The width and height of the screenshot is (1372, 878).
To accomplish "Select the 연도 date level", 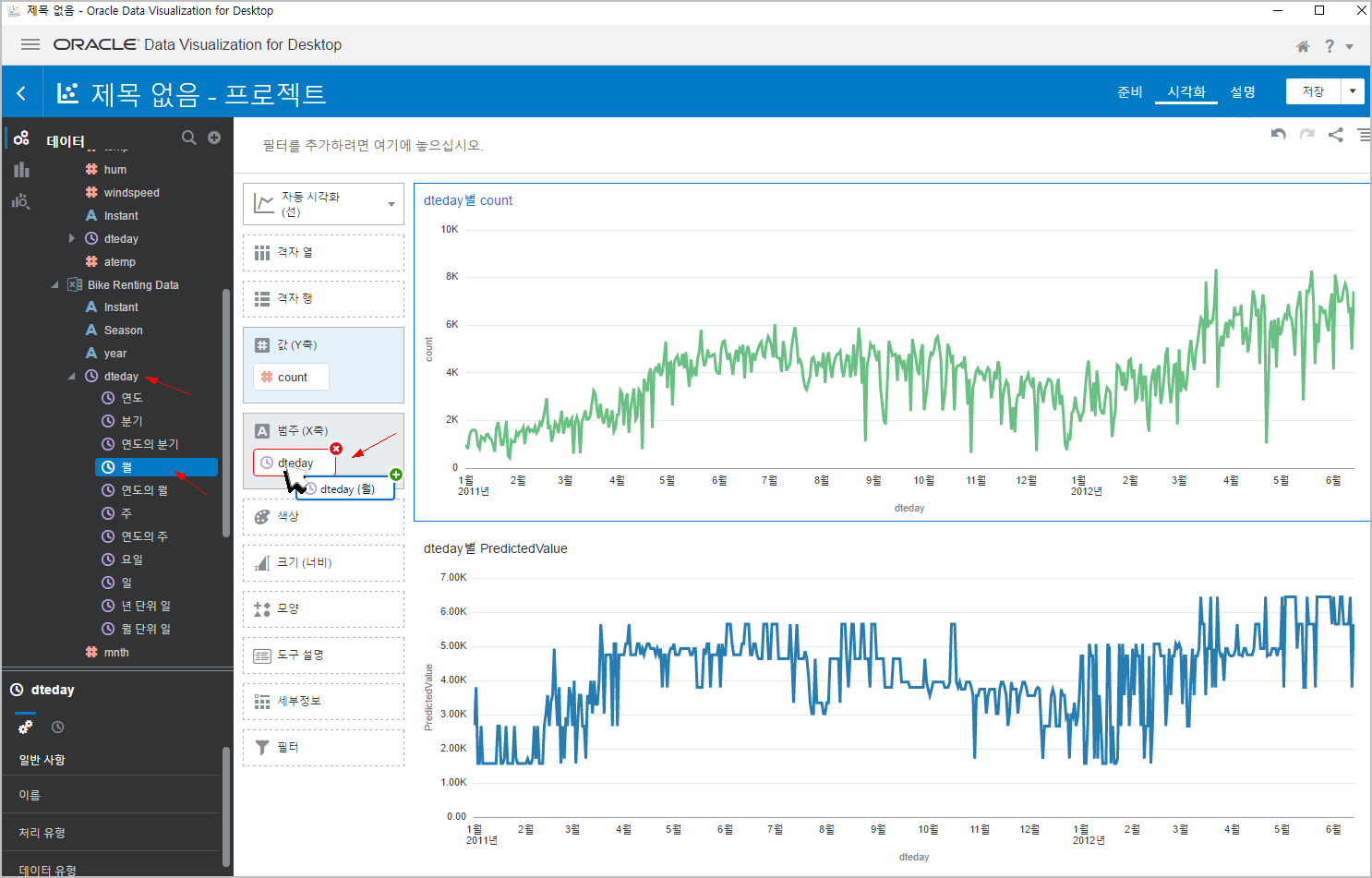I will click(x=132, y=398).
